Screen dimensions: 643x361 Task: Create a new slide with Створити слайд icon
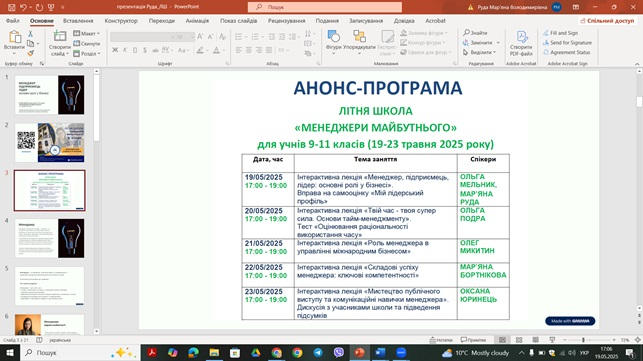click(59, 37)
